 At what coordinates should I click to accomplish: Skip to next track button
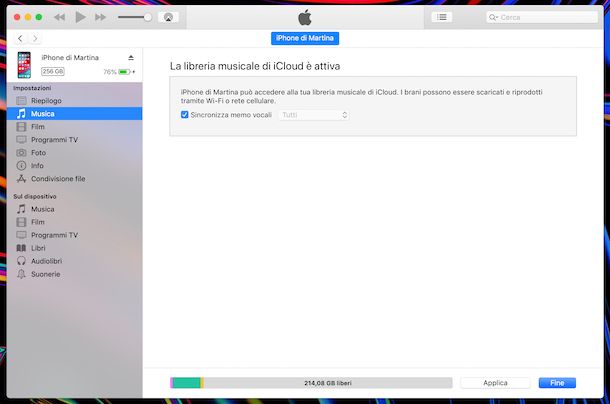100,17
